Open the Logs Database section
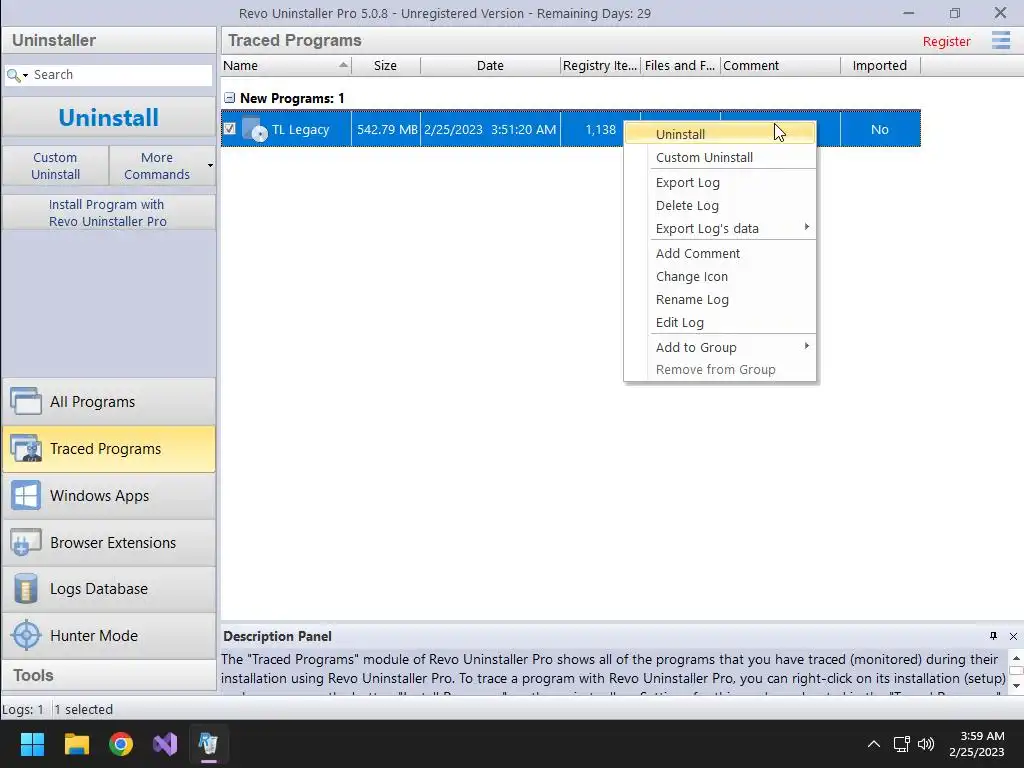Screen dimensions: 1024x768 coord(108,589)
